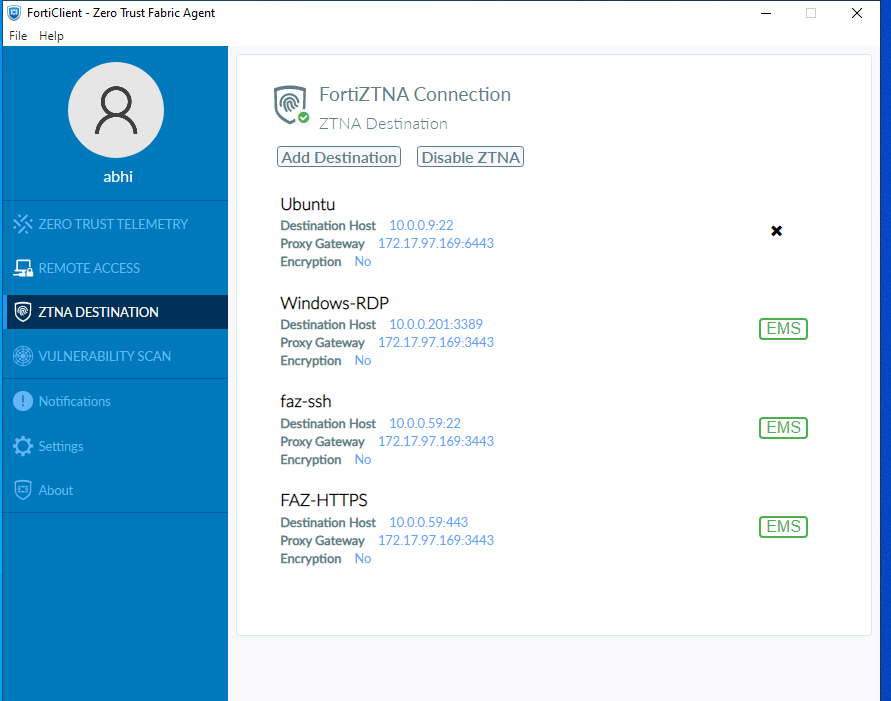This screenshot has width=891, height=701.
Task: Click the username abhi
Action: pos(118,177)
